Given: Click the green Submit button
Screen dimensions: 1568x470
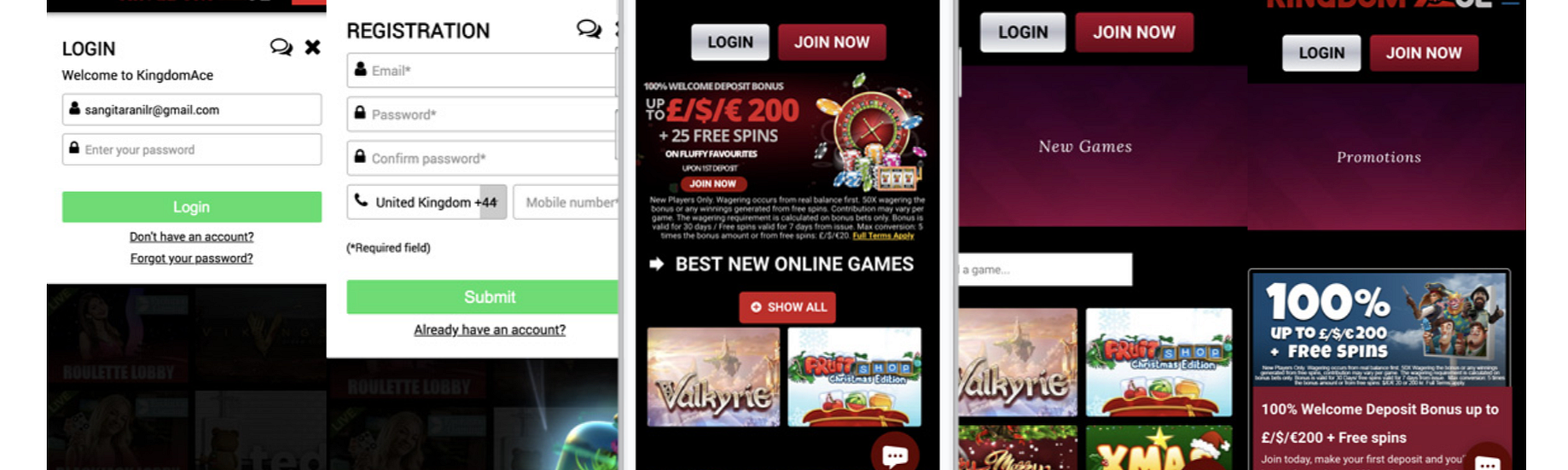Looking at the screenshot, I should click(x=483, y=297).
